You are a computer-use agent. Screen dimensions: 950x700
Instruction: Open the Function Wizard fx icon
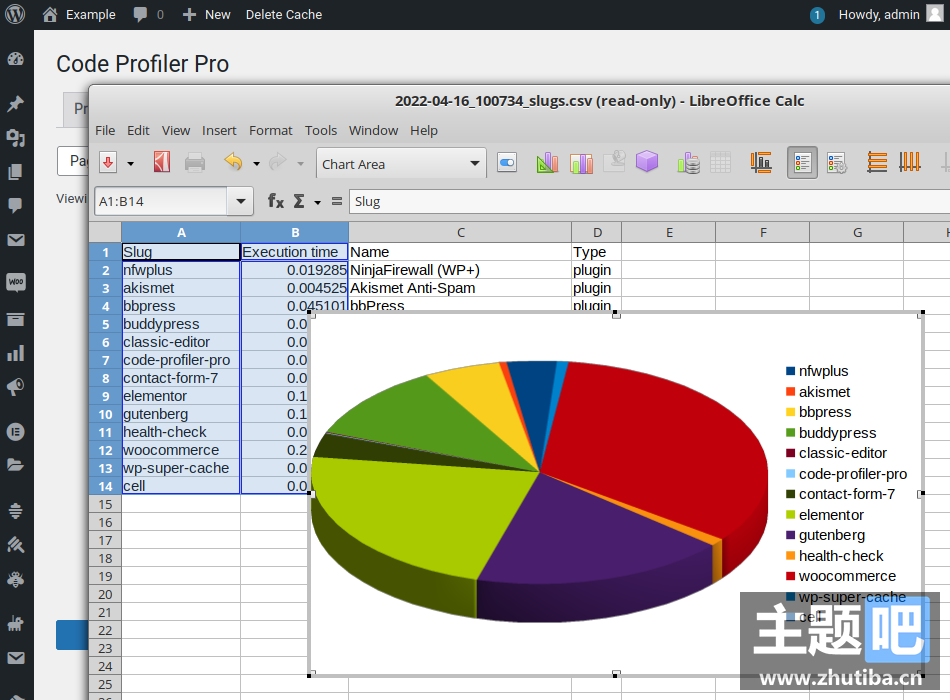(x=276, y=201)
